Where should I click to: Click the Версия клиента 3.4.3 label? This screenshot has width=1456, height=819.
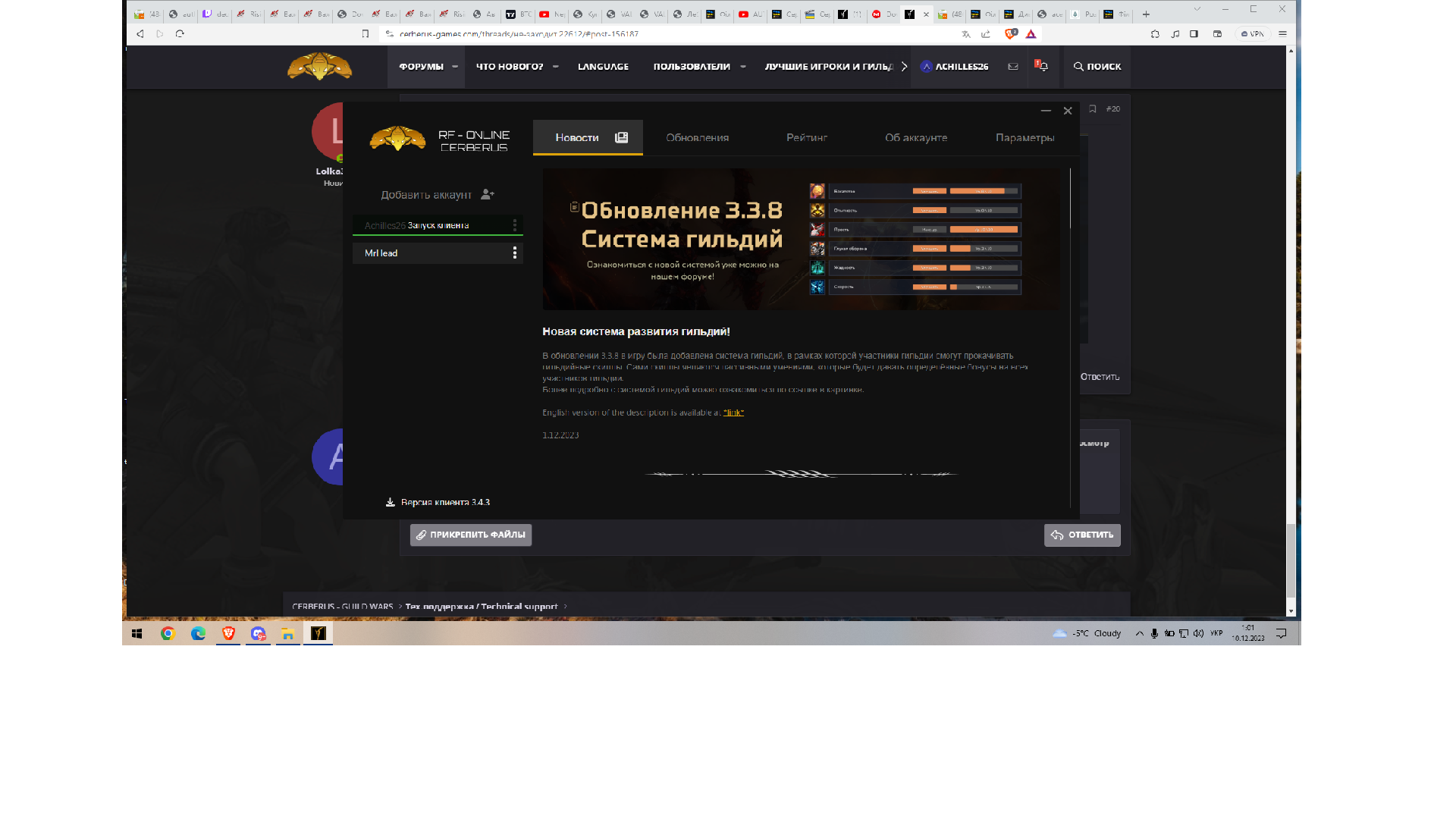(445, 502)
